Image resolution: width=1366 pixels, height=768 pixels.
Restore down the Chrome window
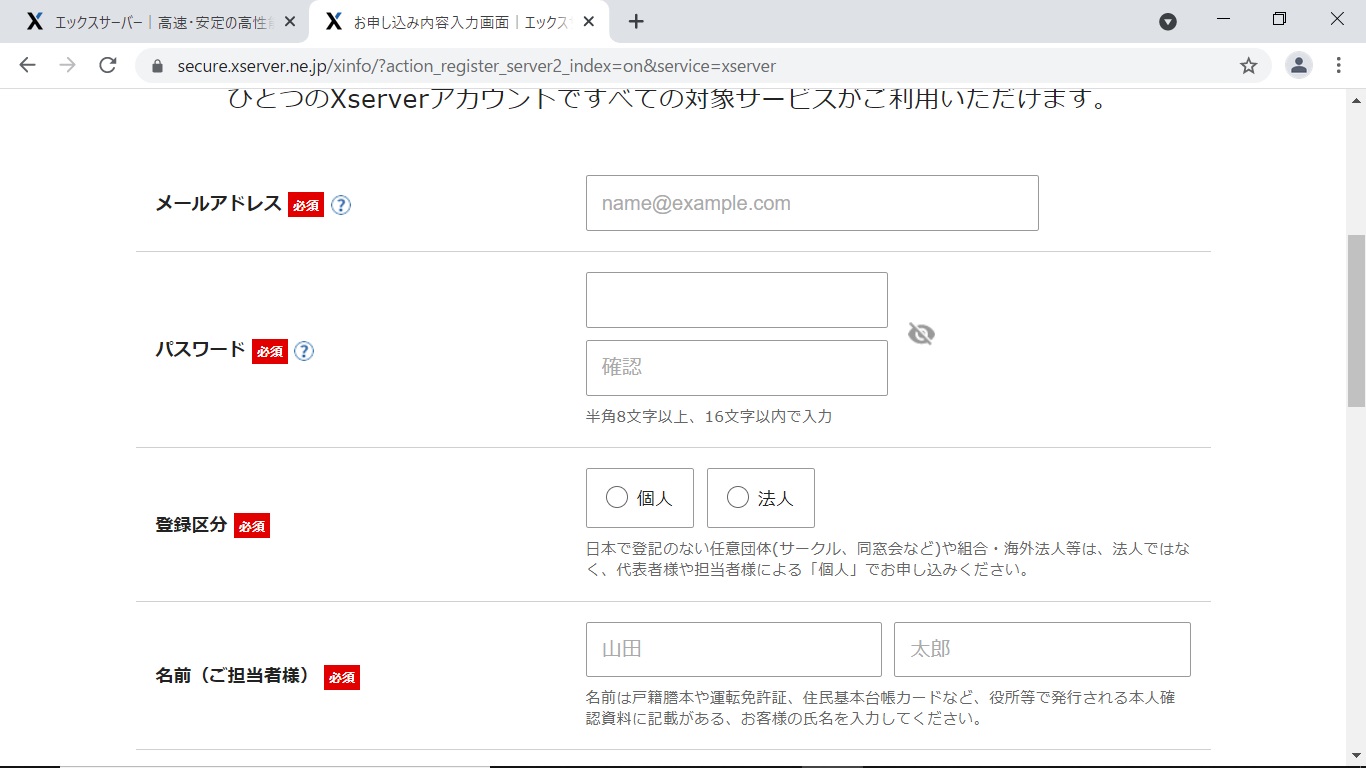1280,20
